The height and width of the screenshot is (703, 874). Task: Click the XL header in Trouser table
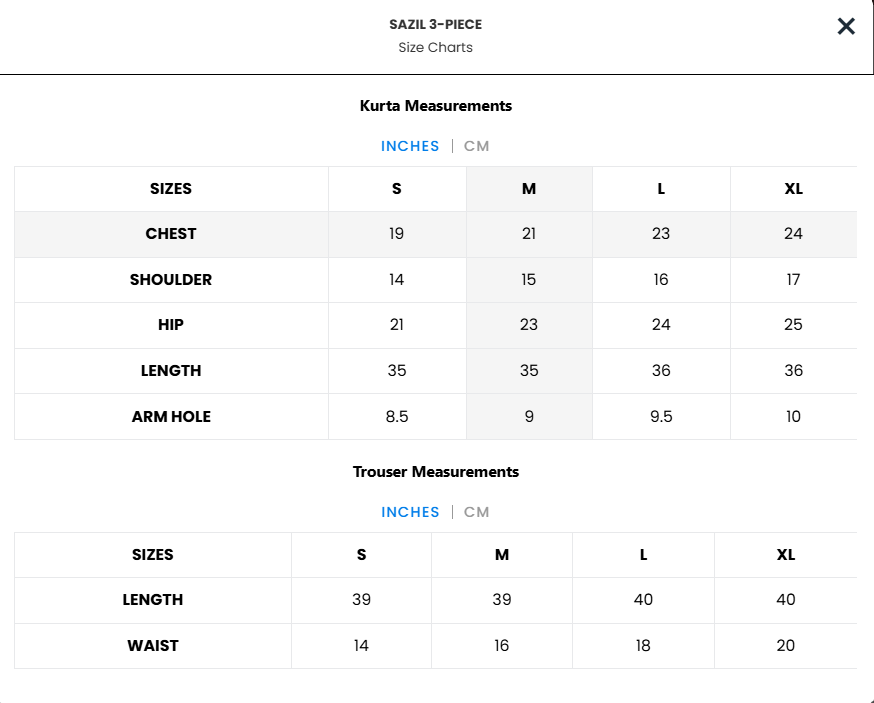pyautogui.click(x=786, y=555)
